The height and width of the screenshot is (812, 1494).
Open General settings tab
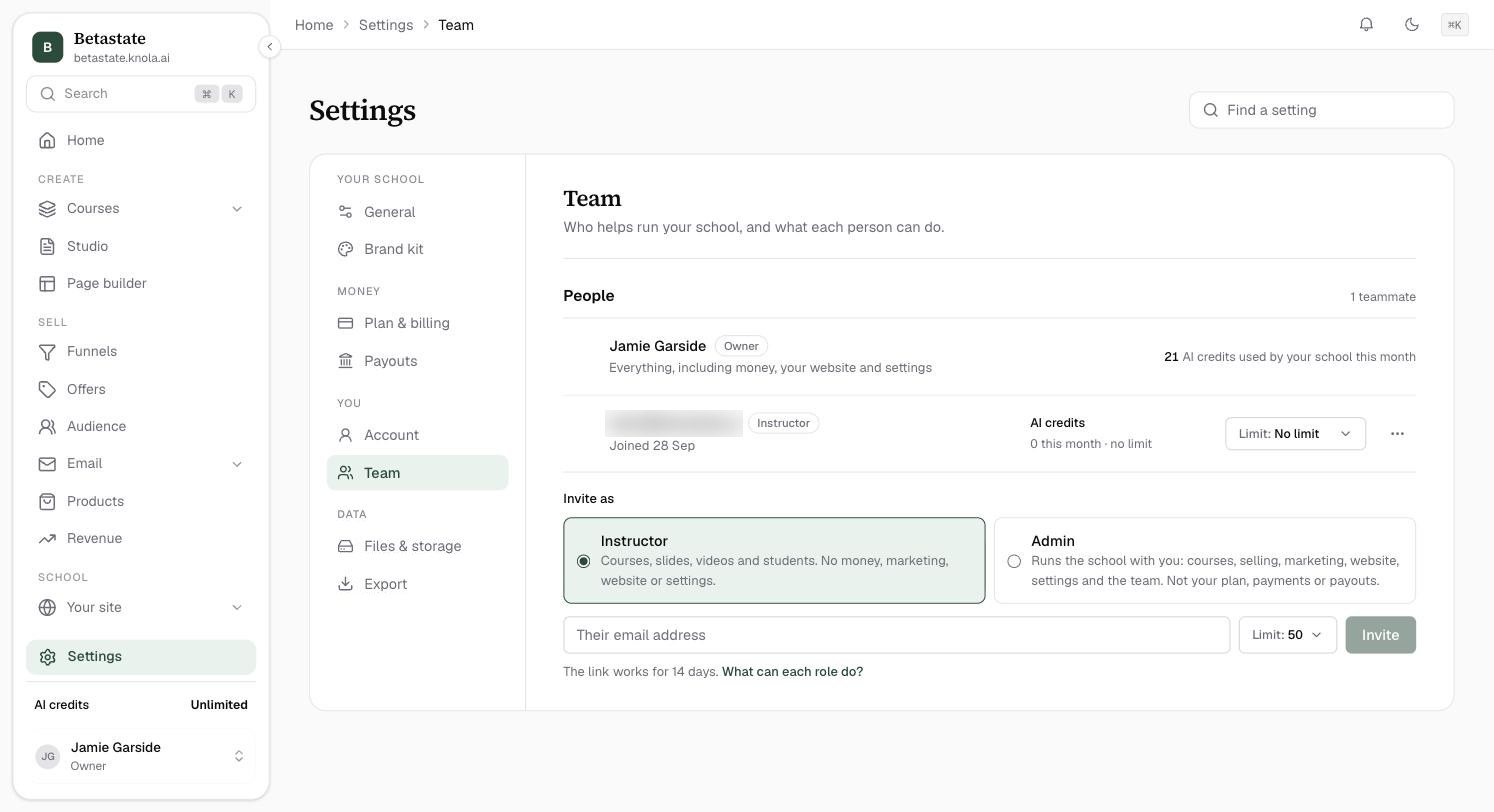[x=418, y=212]
